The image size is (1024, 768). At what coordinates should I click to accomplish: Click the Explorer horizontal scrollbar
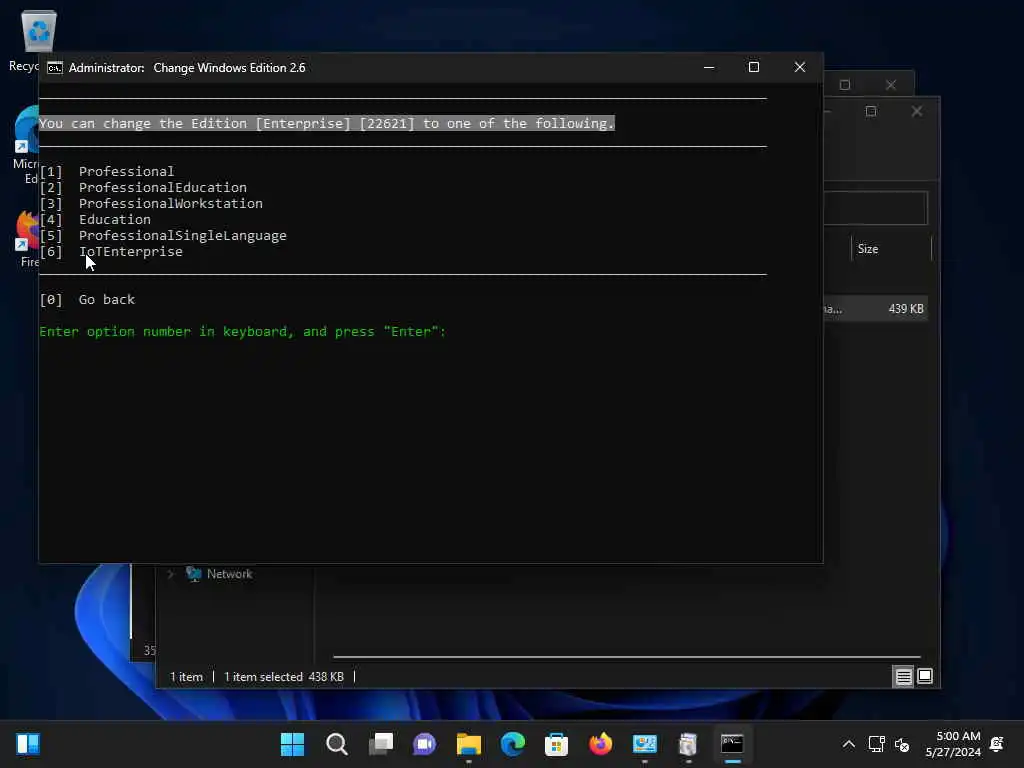coord(626,657)
